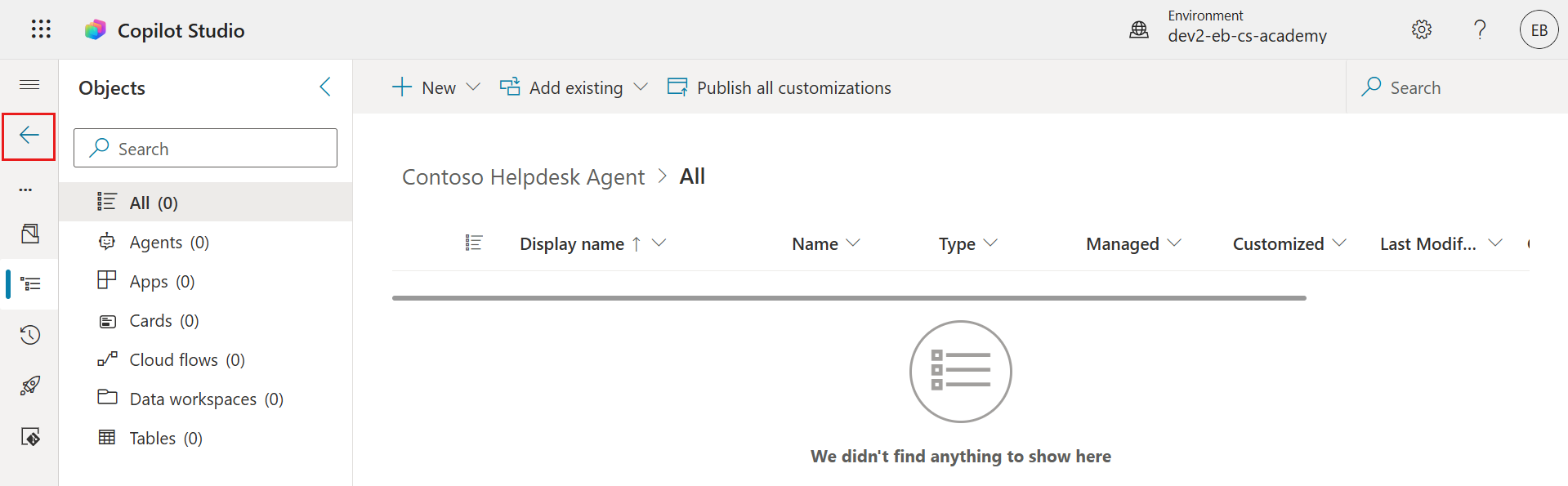Select Cloud flows (0) in Objects tree
Viewport: 1568px width, 486px height.
pos(206,360)
